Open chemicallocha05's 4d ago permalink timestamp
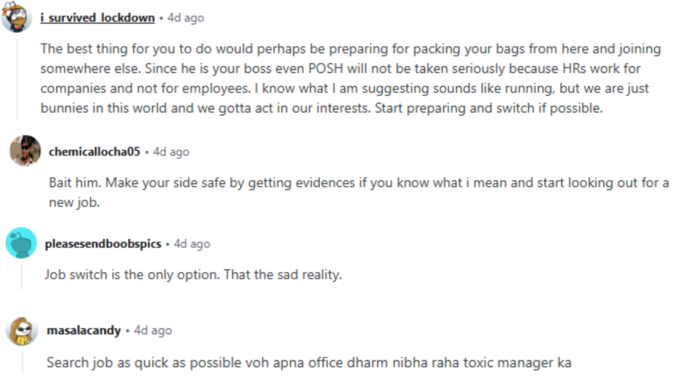This screenshot has width=680, height=383. tap(171, 152)
